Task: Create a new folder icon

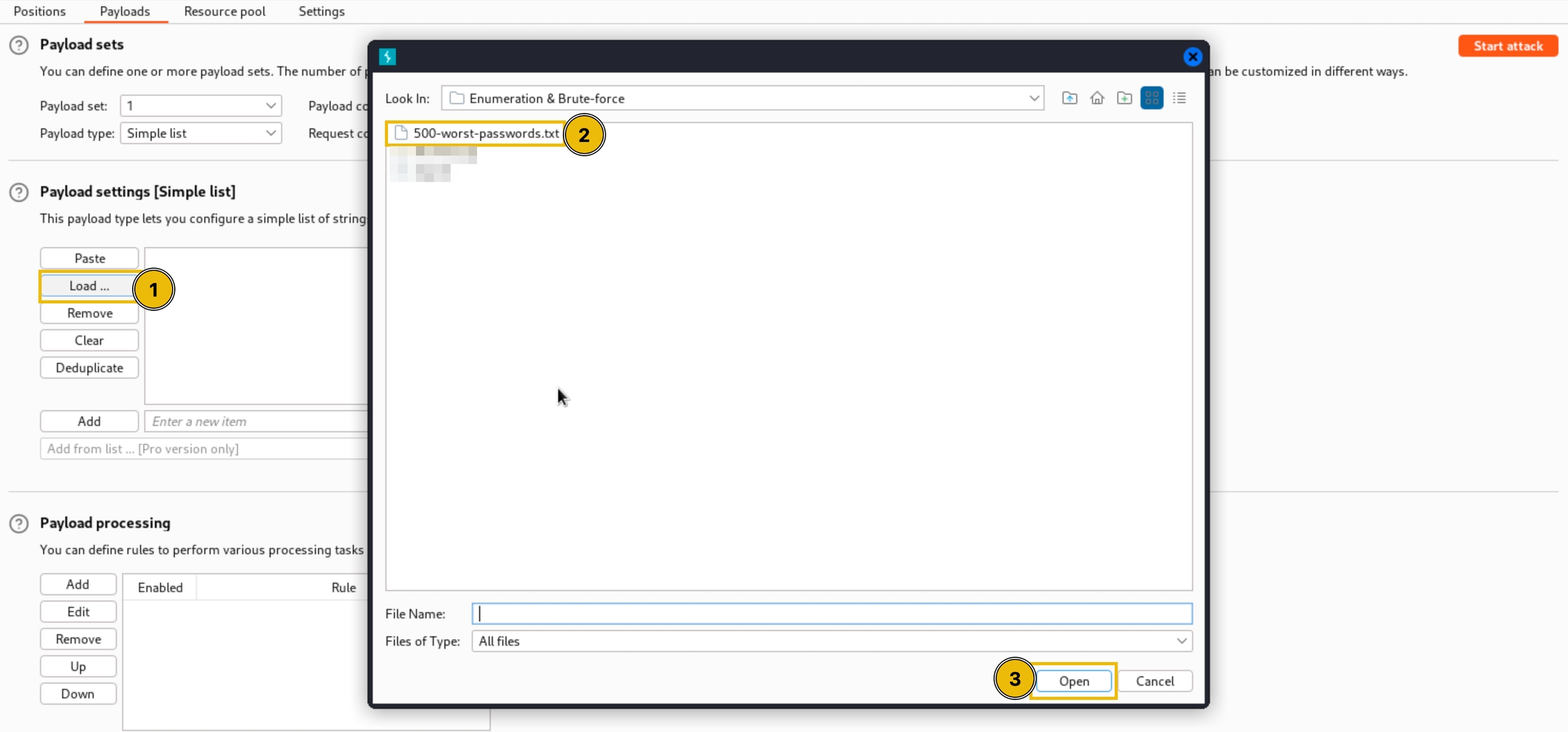Action: pos(1124,98)
